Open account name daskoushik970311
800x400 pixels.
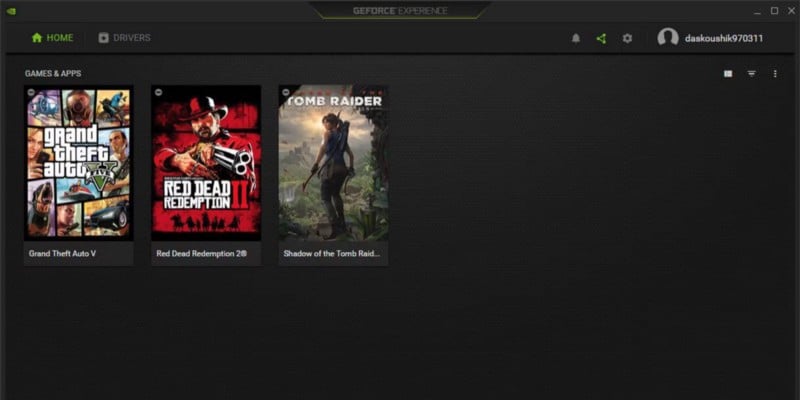coord(724,38)
